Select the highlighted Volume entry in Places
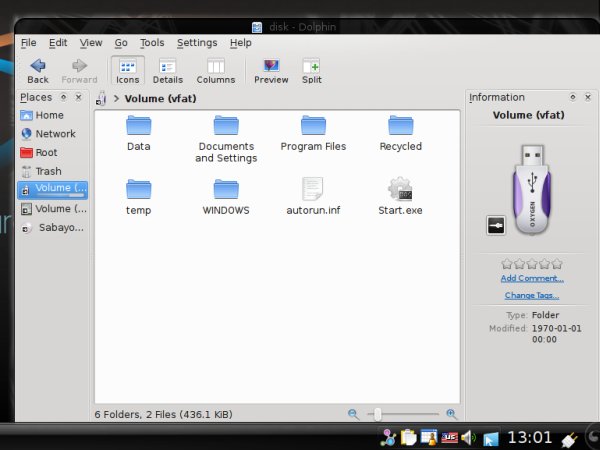This screenshot has height=450, width=600. click(x=53, y=190)
